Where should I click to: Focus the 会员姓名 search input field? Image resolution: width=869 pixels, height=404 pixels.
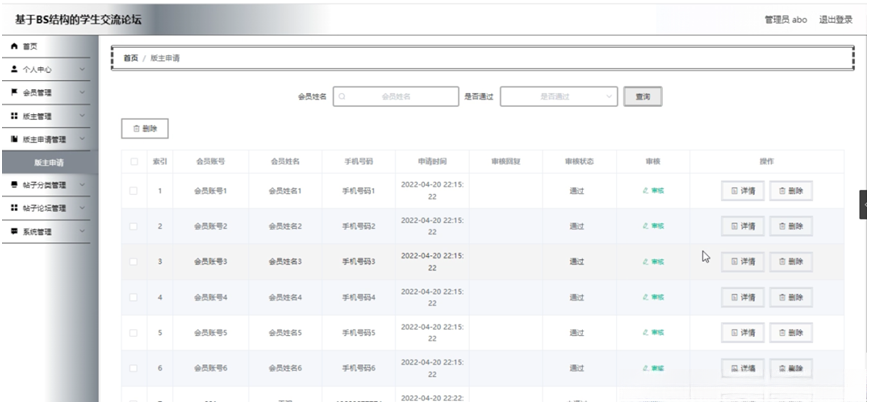396,96
